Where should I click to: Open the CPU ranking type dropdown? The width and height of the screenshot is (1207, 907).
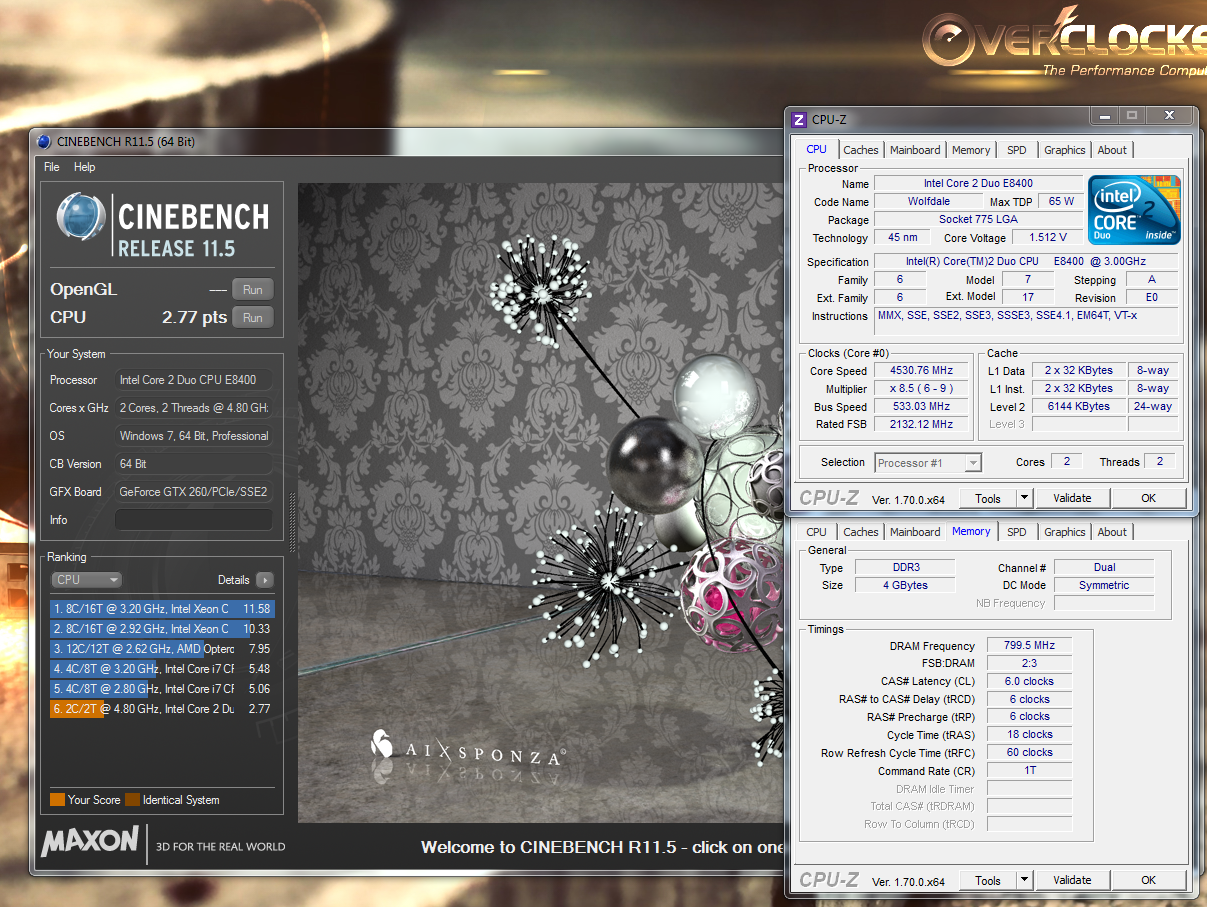click(x=88, y=580)
